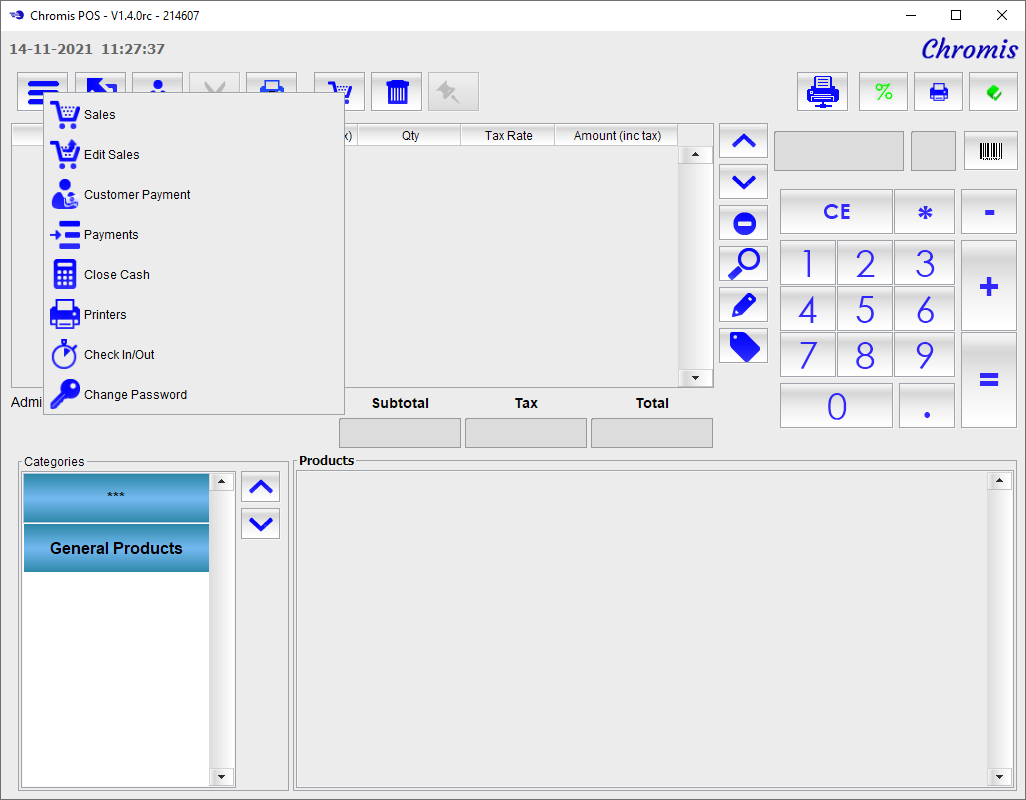Click the Tax value field
Viewport: 1026px width, 800px height.
pyautogui.click(x=526, y=433)
